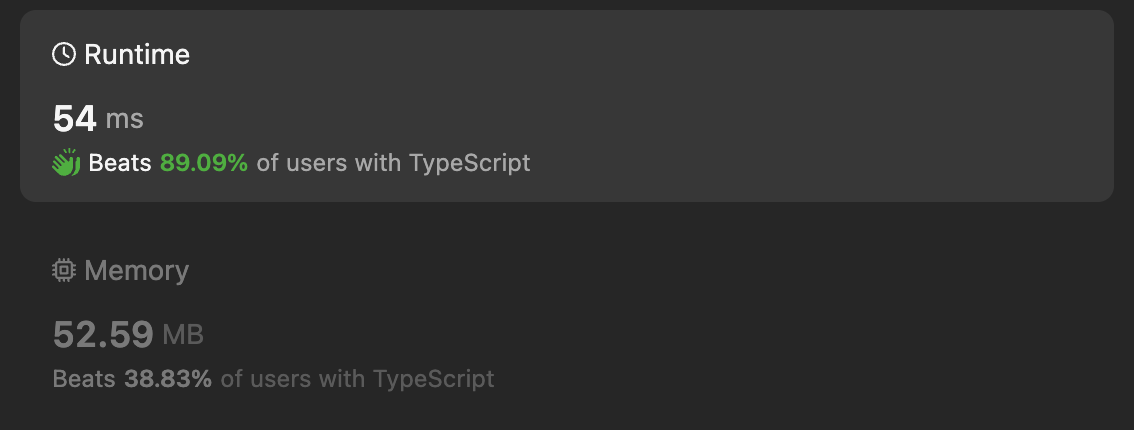Click TypeScript in the Memory line

coord(433,379)
